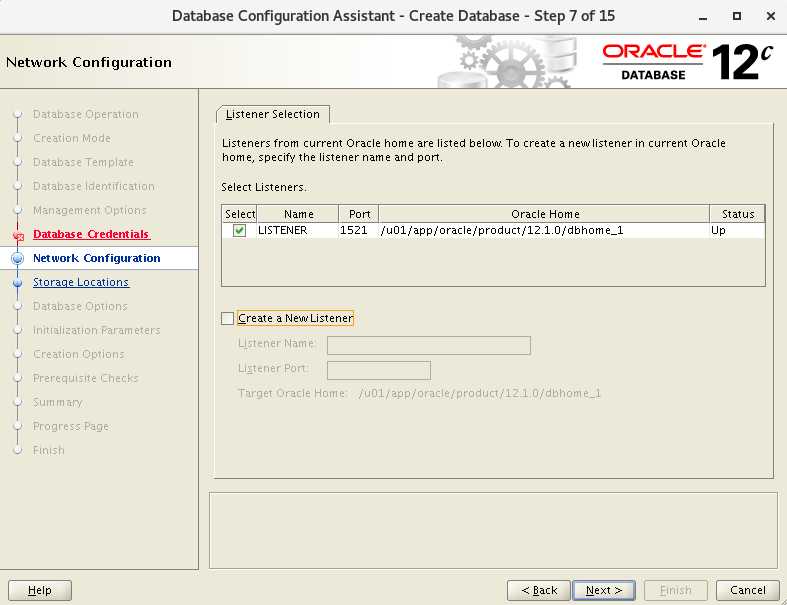
Task: Click the Network Configuration current-step bullet icon
Action: click(x=18, y=259)
